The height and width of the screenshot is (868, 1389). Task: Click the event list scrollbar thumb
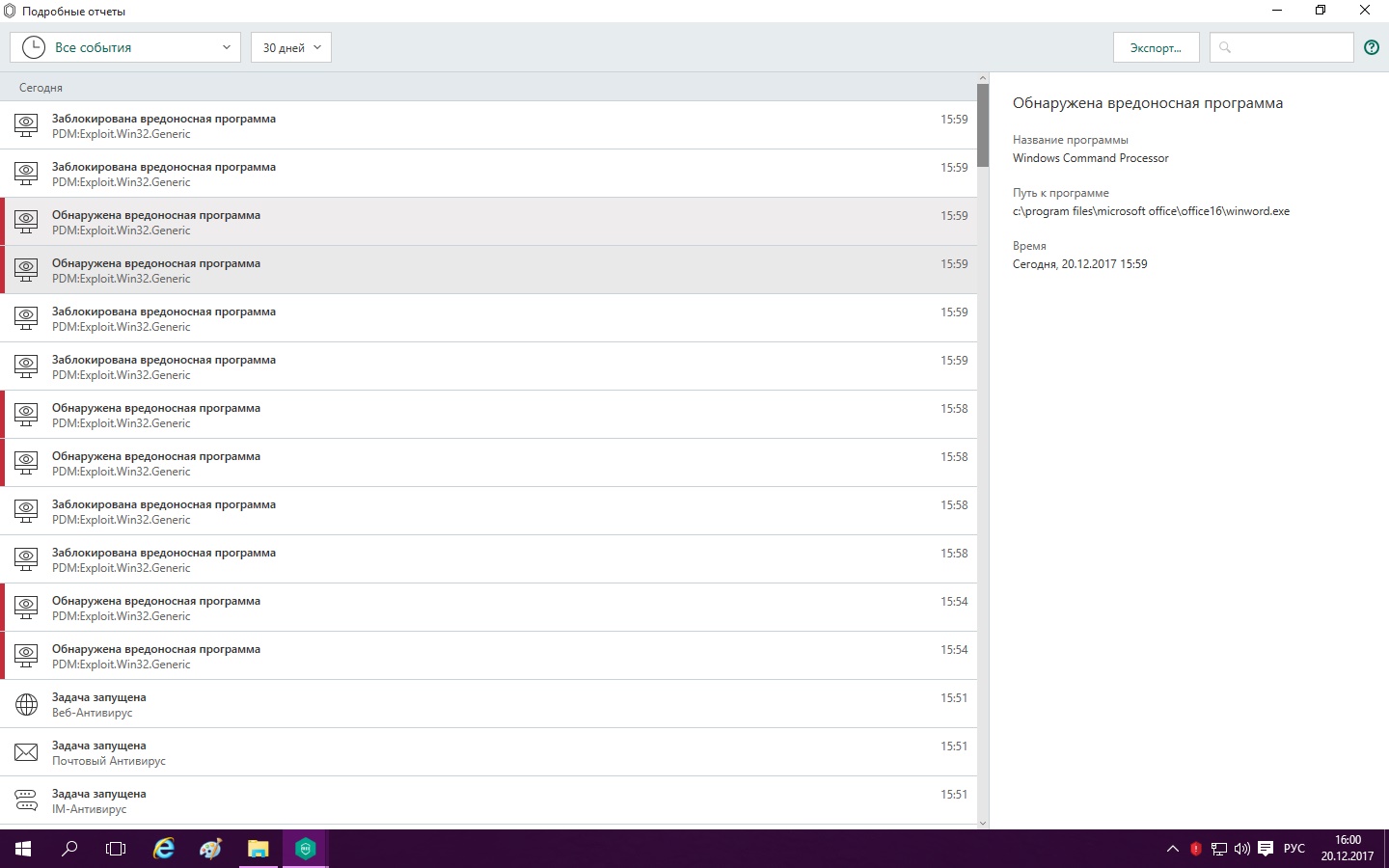pos(983,125)
